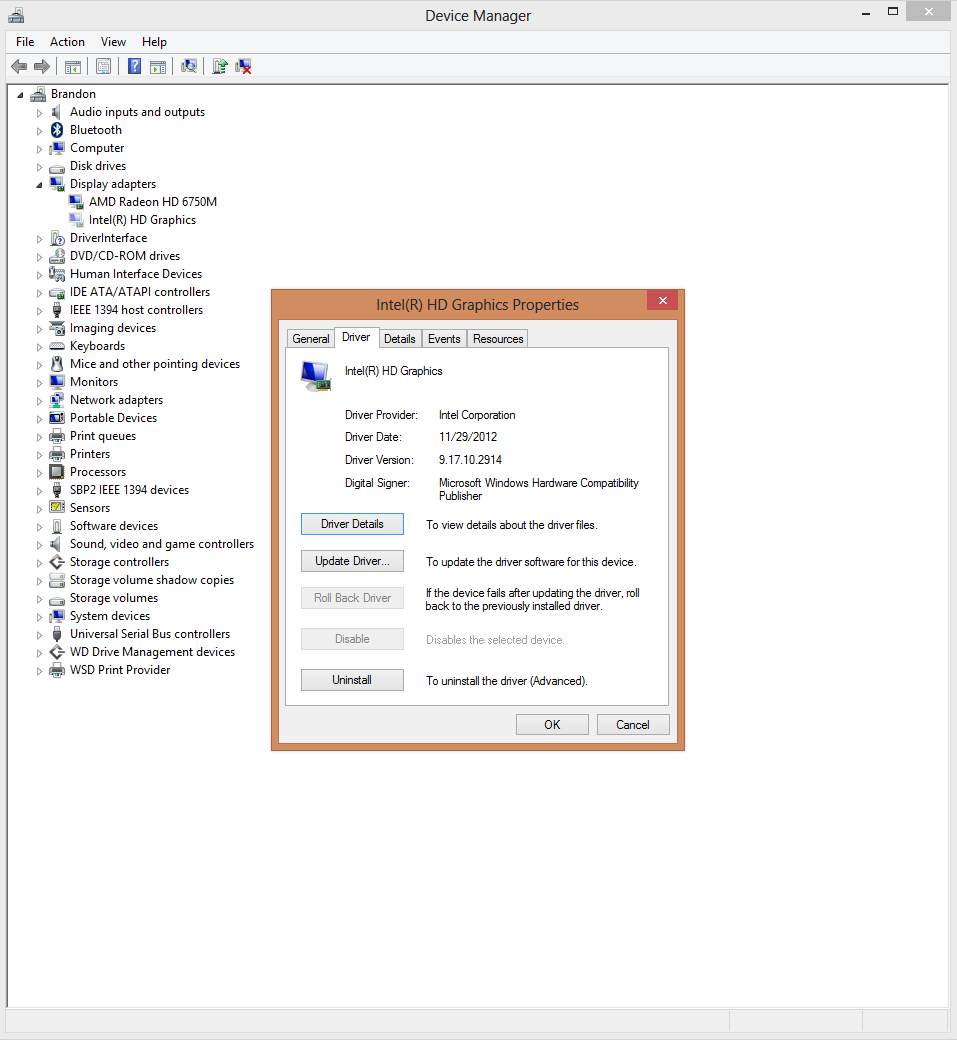The image size is (957, 1040).
Task: Expand the Human Interface Devices category
Action: (x=39, y=275)
